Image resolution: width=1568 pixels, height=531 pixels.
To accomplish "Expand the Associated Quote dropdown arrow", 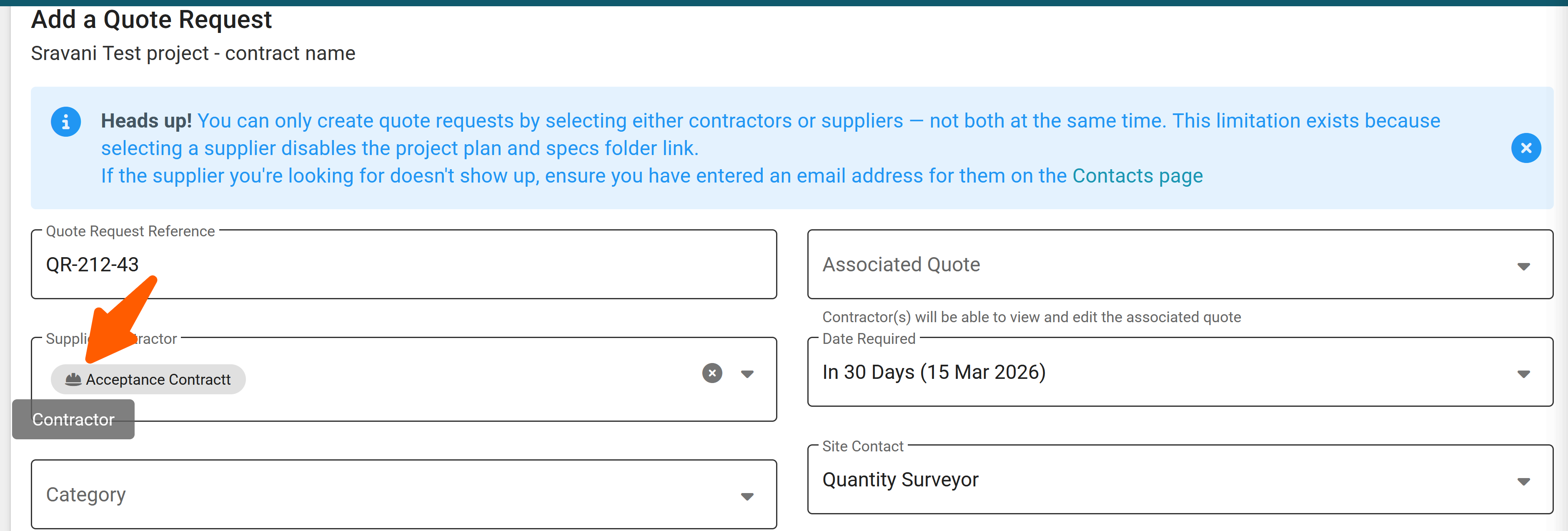I will pyautogui.click(x=1523, y=266).
